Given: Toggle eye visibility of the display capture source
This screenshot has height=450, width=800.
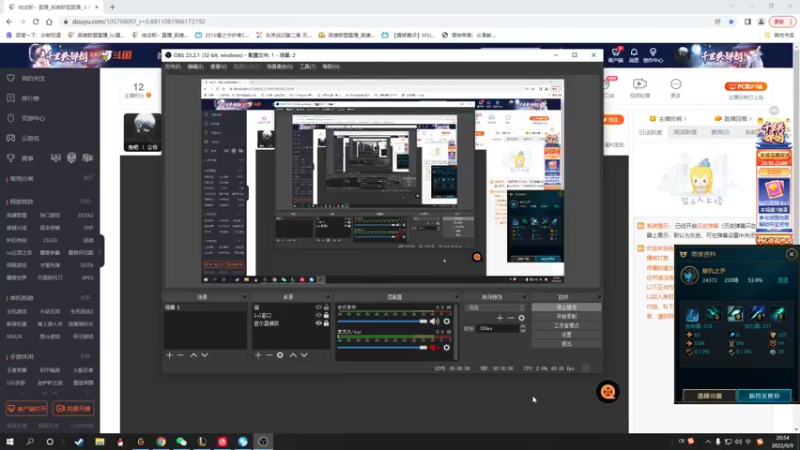Looking at the screenshot, I should pyautogui.click(x=318, y=323).
